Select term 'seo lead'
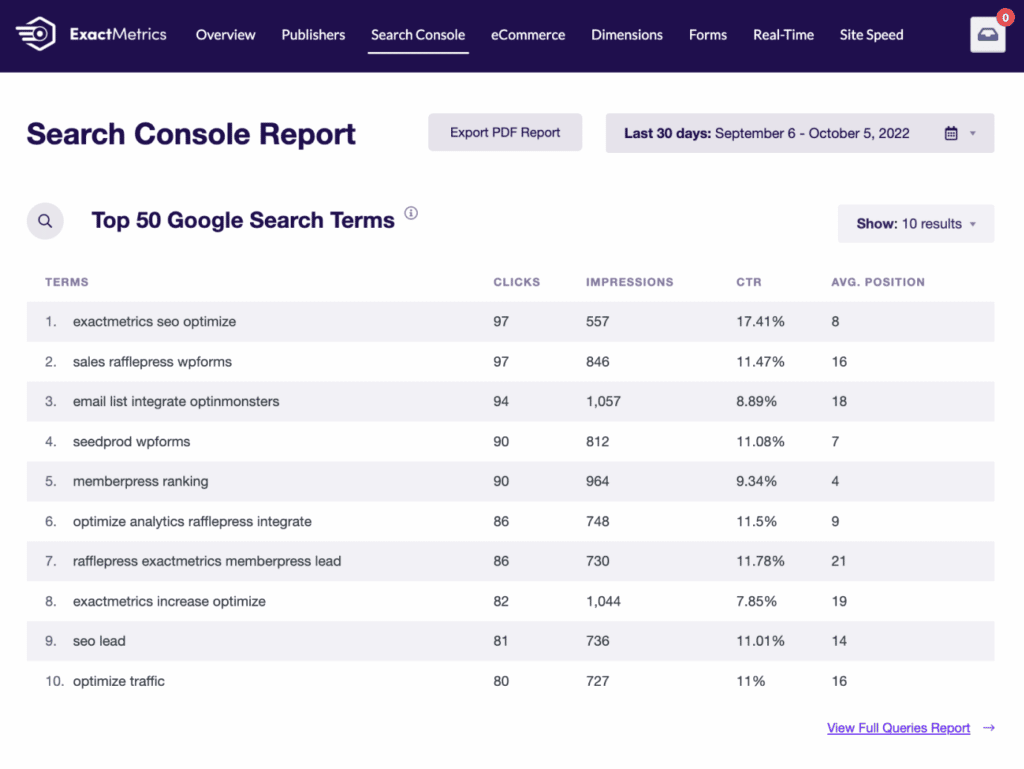 [99, 641]
